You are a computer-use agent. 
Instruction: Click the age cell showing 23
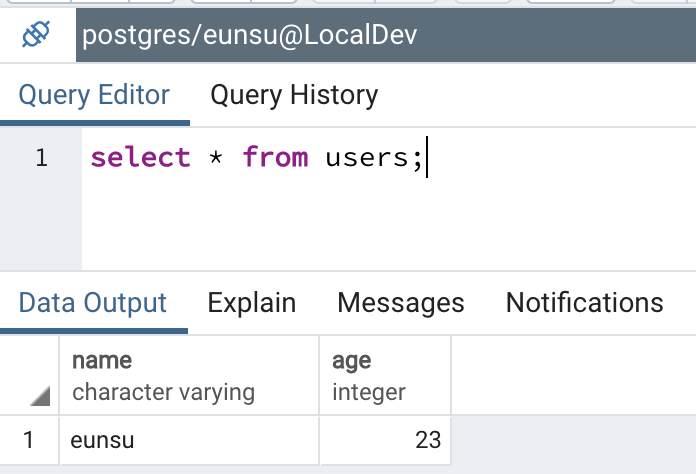pyautogui.click(x=385, y=440)
